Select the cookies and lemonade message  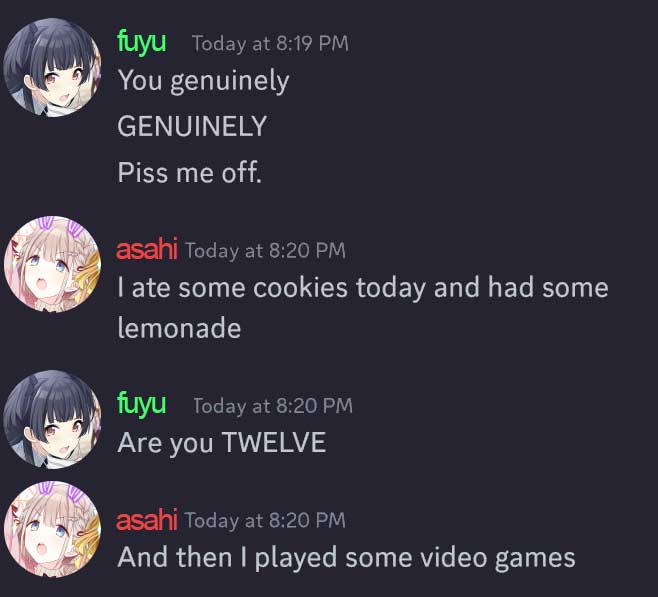363,308
